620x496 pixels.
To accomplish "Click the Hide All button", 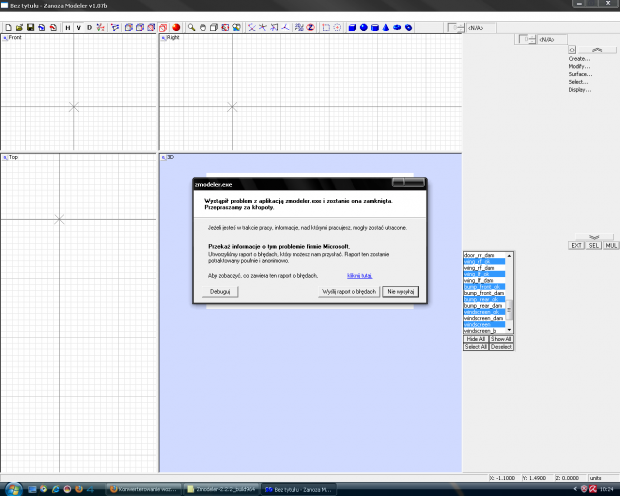I will 476,339.
